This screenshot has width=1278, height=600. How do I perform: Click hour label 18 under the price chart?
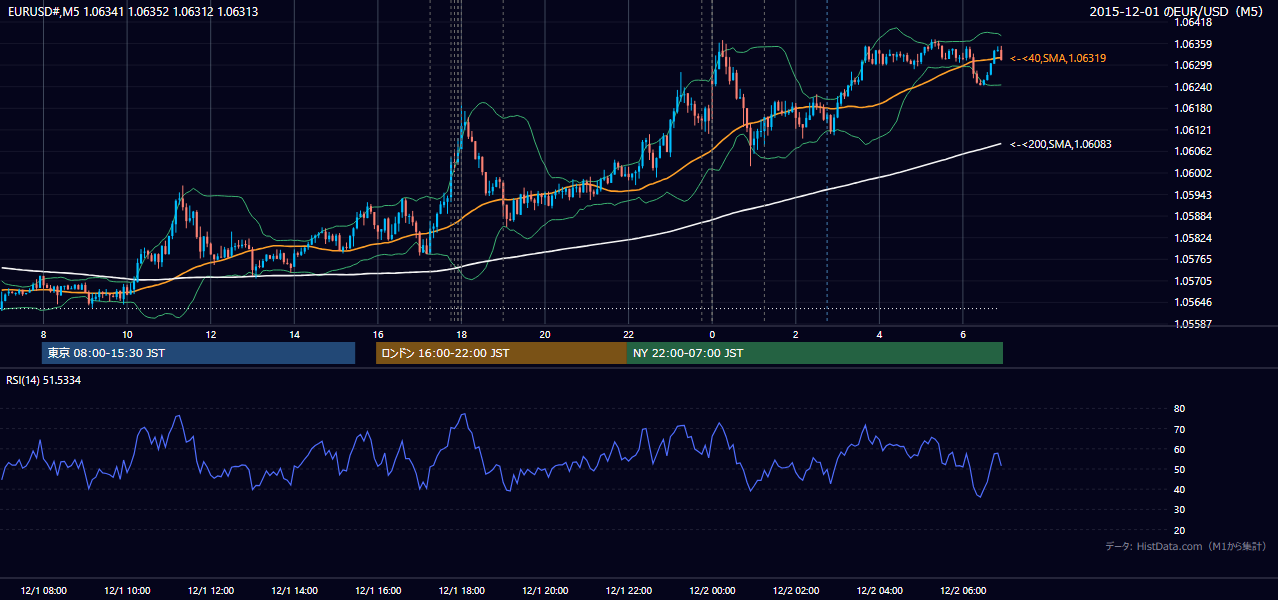coord(461,334)
